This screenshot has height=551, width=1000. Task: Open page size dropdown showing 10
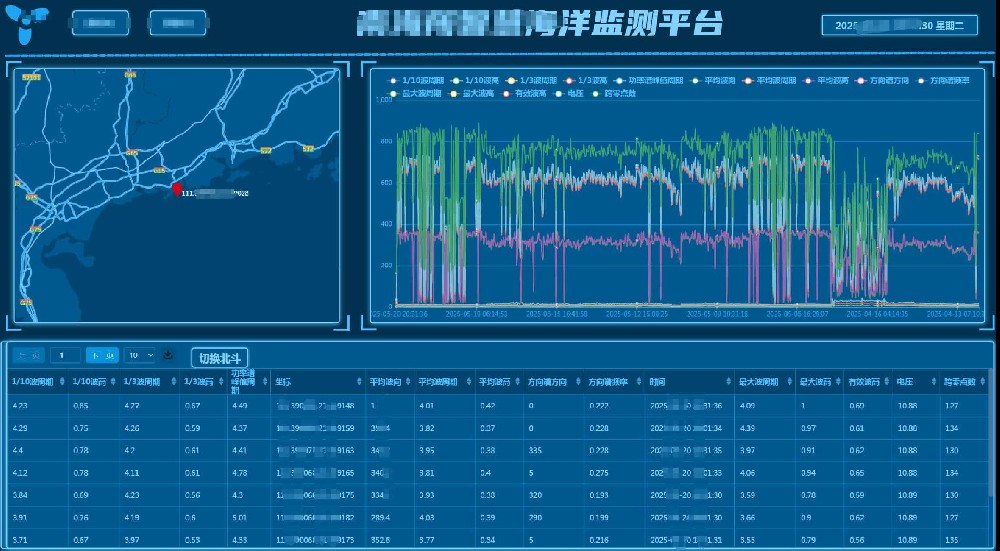[x=139, y=355]
